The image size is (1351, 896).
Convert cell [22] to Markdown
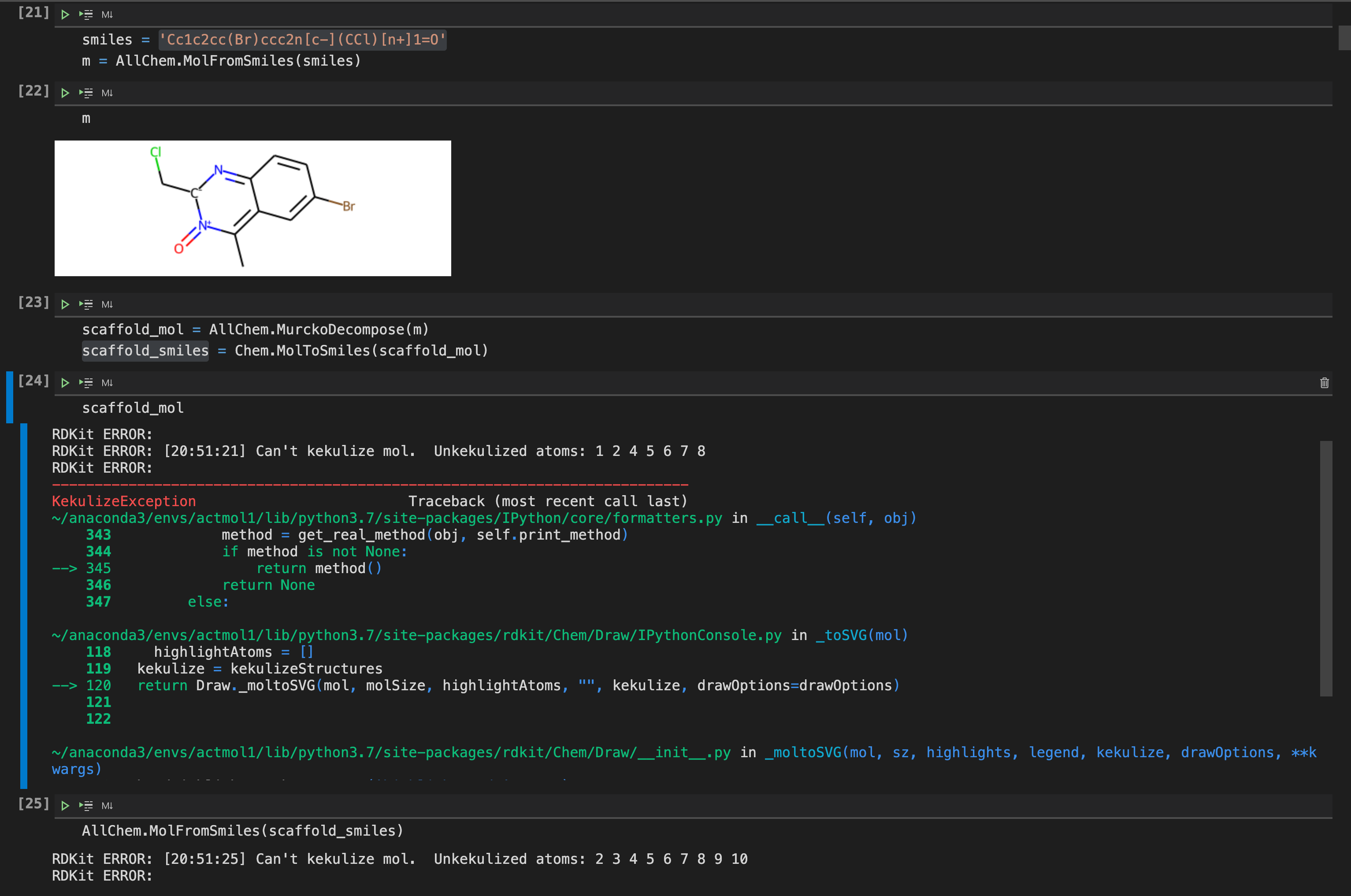point(107,93)
